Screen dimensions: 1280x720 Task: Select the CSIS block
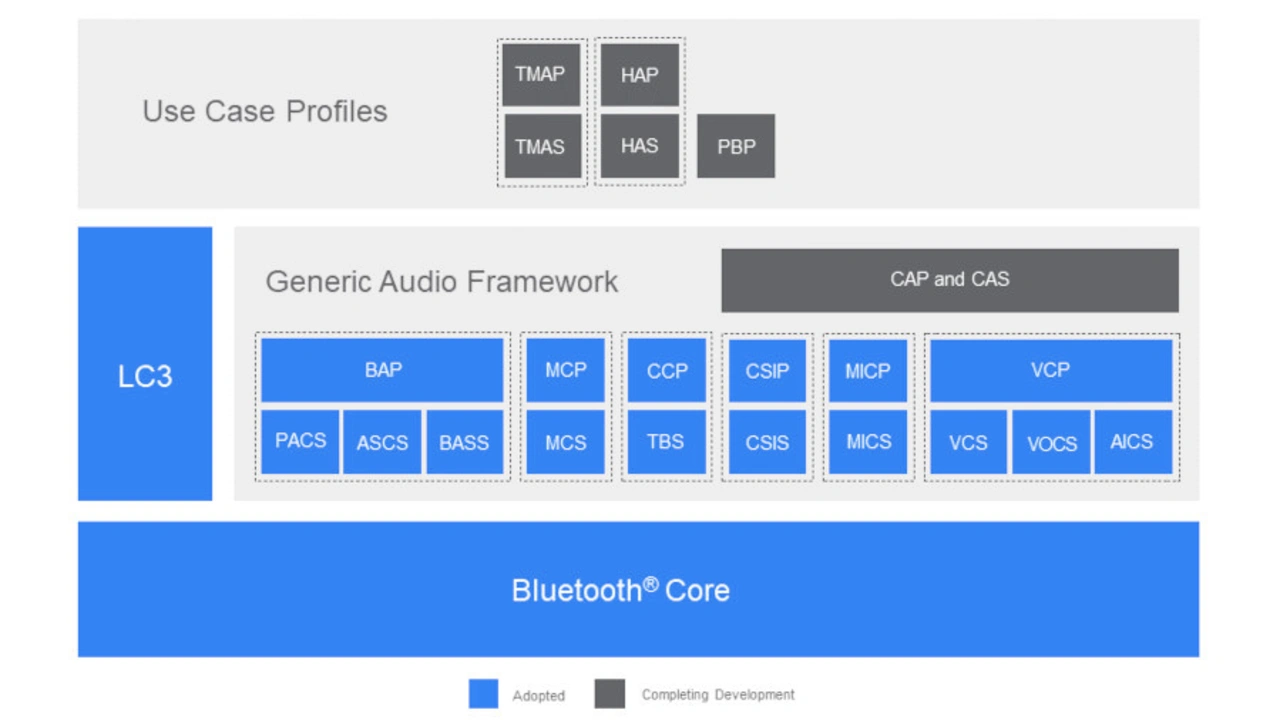(767, 442)
